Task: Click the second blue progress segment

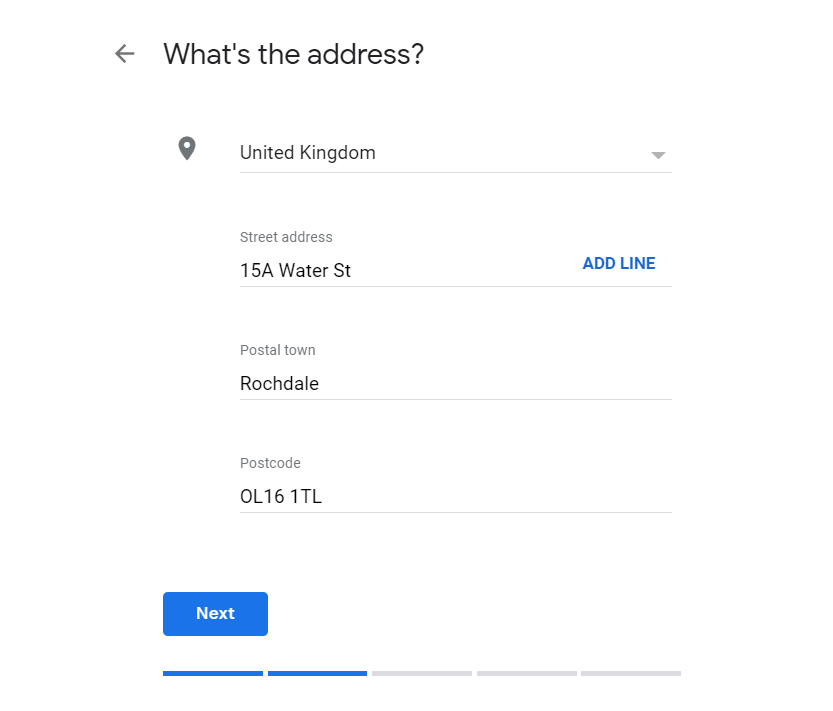Action: (318, 673)
